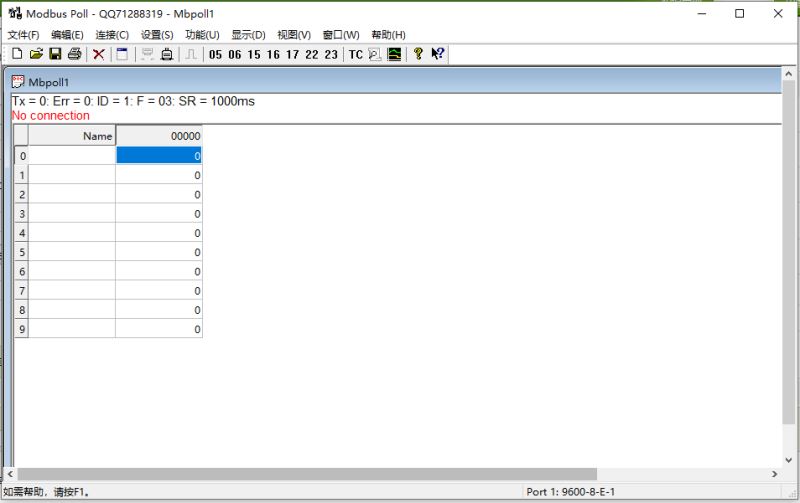Click the row 9 header

[21, 329]
